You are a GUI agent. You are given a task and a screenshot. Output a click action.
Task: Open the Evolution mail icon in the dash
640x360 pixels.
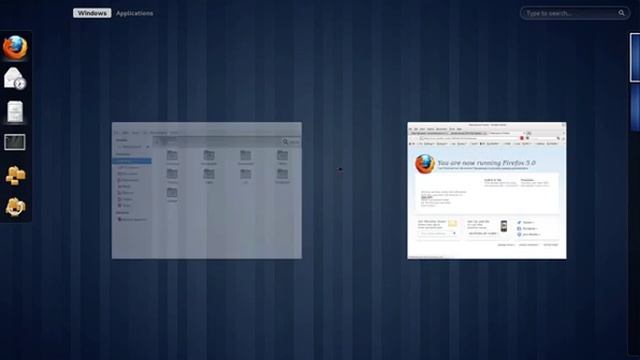(15, 78)
